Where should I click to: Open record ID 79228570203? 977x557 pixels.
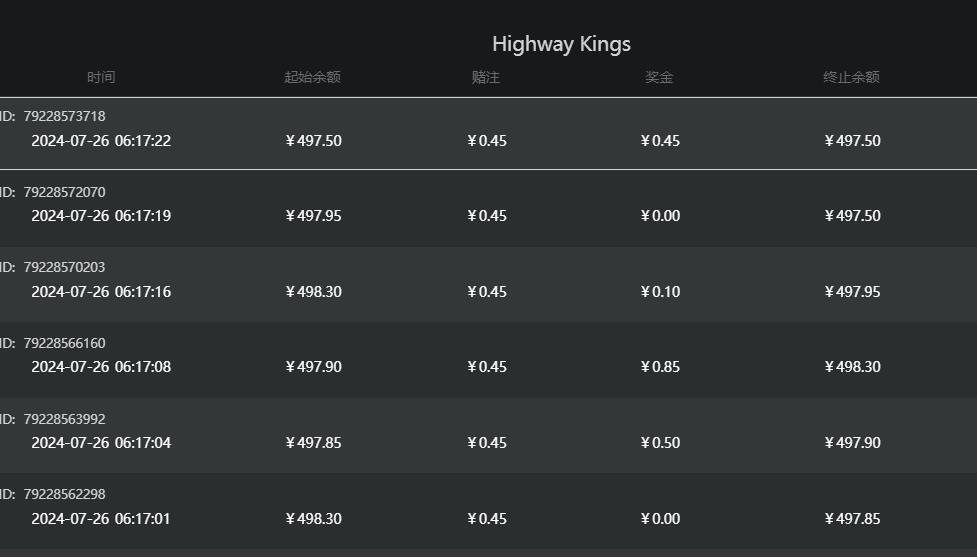coord(64,267)
